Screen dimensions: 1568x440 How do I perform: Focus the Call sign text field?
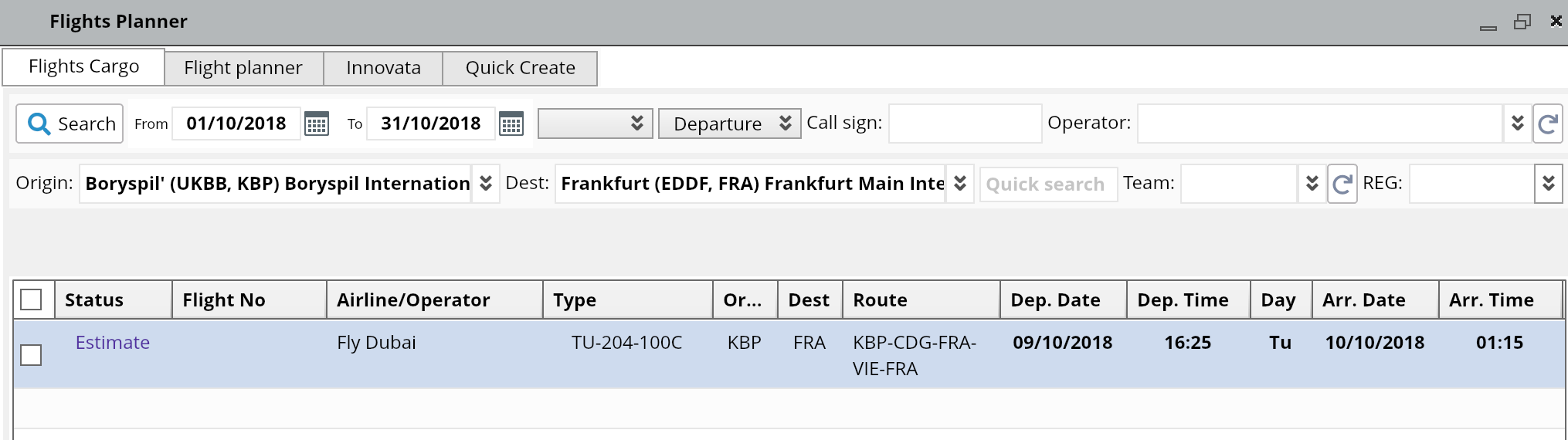coord(965,124)
